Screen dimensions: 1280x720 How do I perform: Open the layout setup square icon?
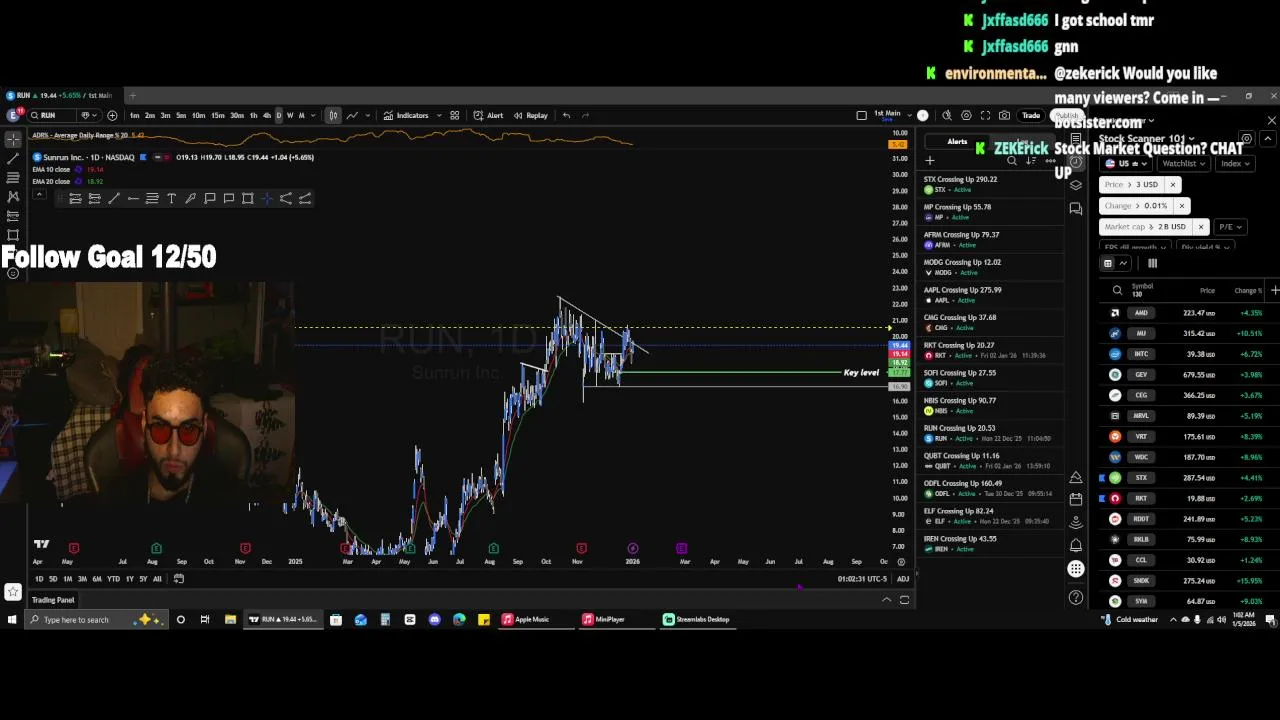862,115
